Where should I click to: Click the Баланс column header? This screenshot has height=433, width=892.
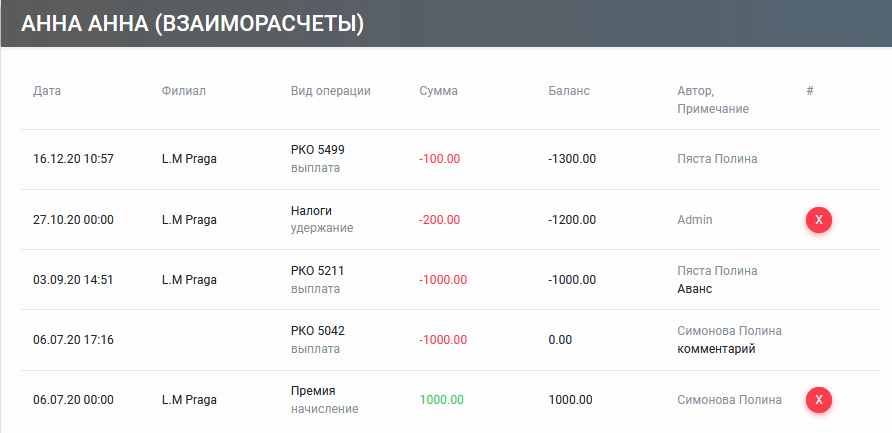[x=569, y=91]
